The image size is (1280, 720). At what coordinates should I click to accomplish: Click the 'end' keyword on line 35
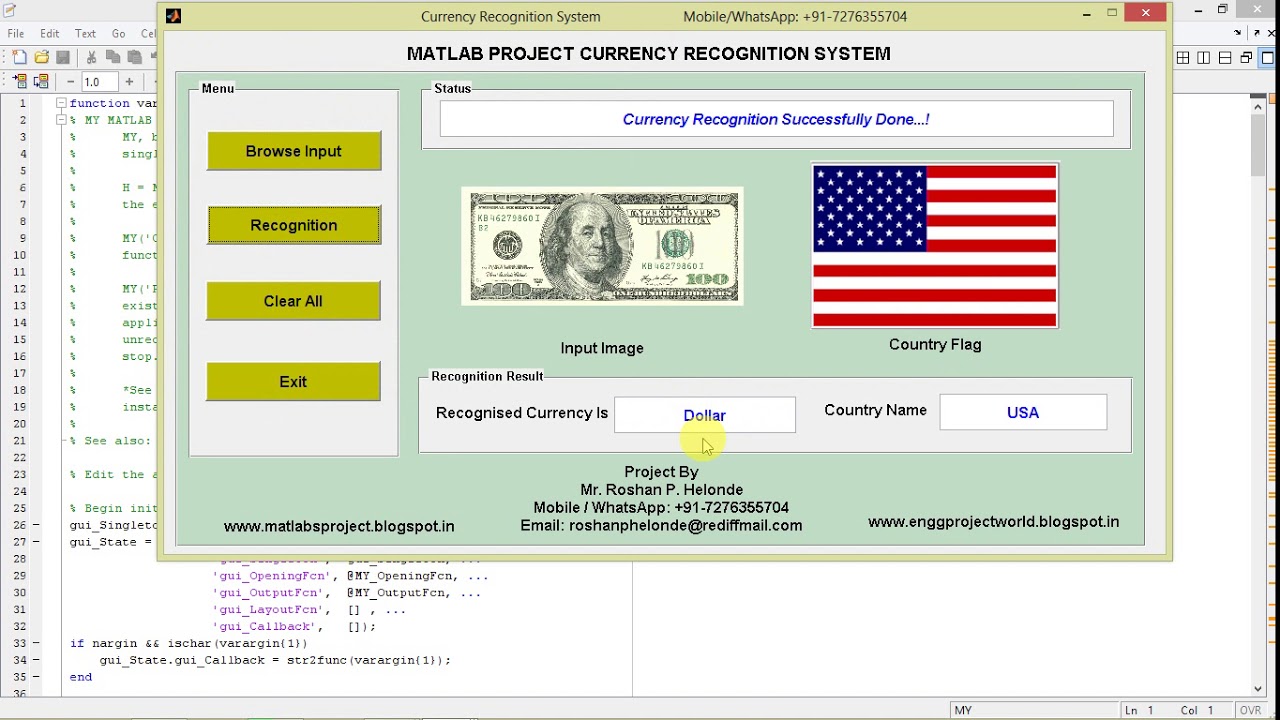(x=81, y=677)
